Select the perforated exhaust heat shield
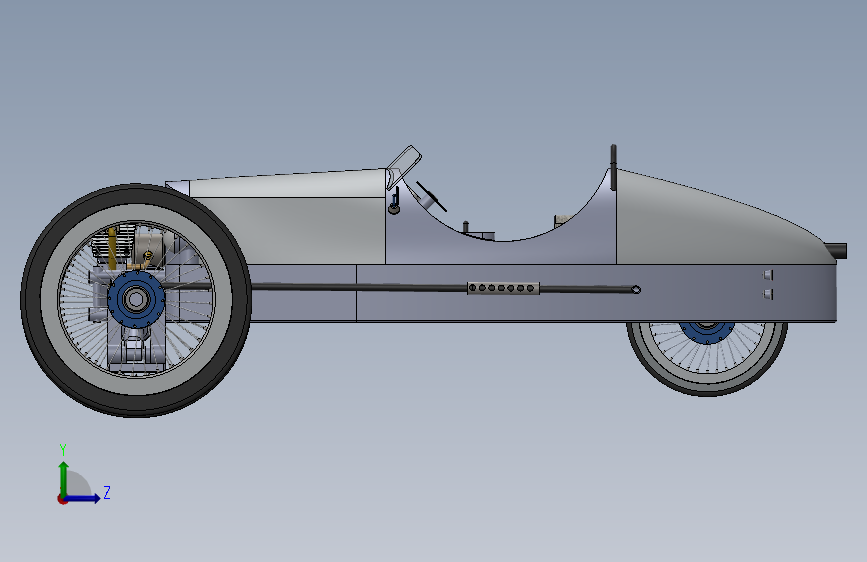867x562 pixels. point(503,288)
